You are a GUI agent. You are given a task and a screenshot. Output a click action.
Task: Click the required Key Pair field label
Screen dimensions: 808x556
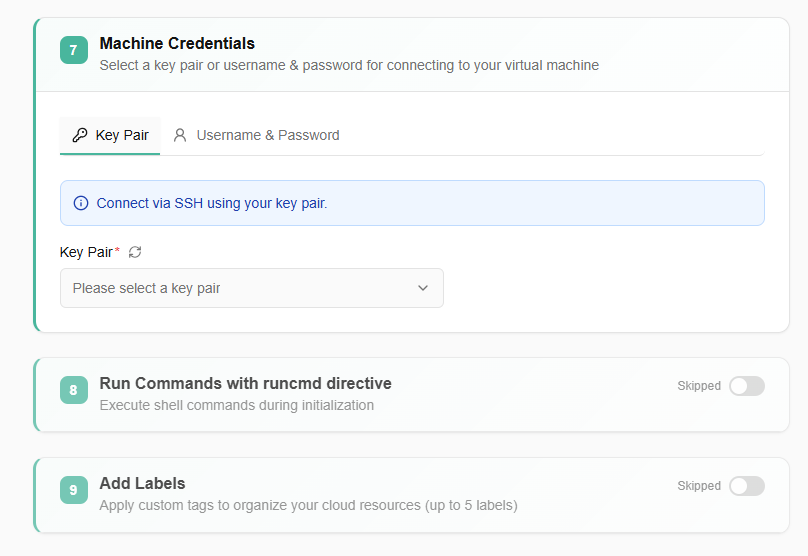86,252
